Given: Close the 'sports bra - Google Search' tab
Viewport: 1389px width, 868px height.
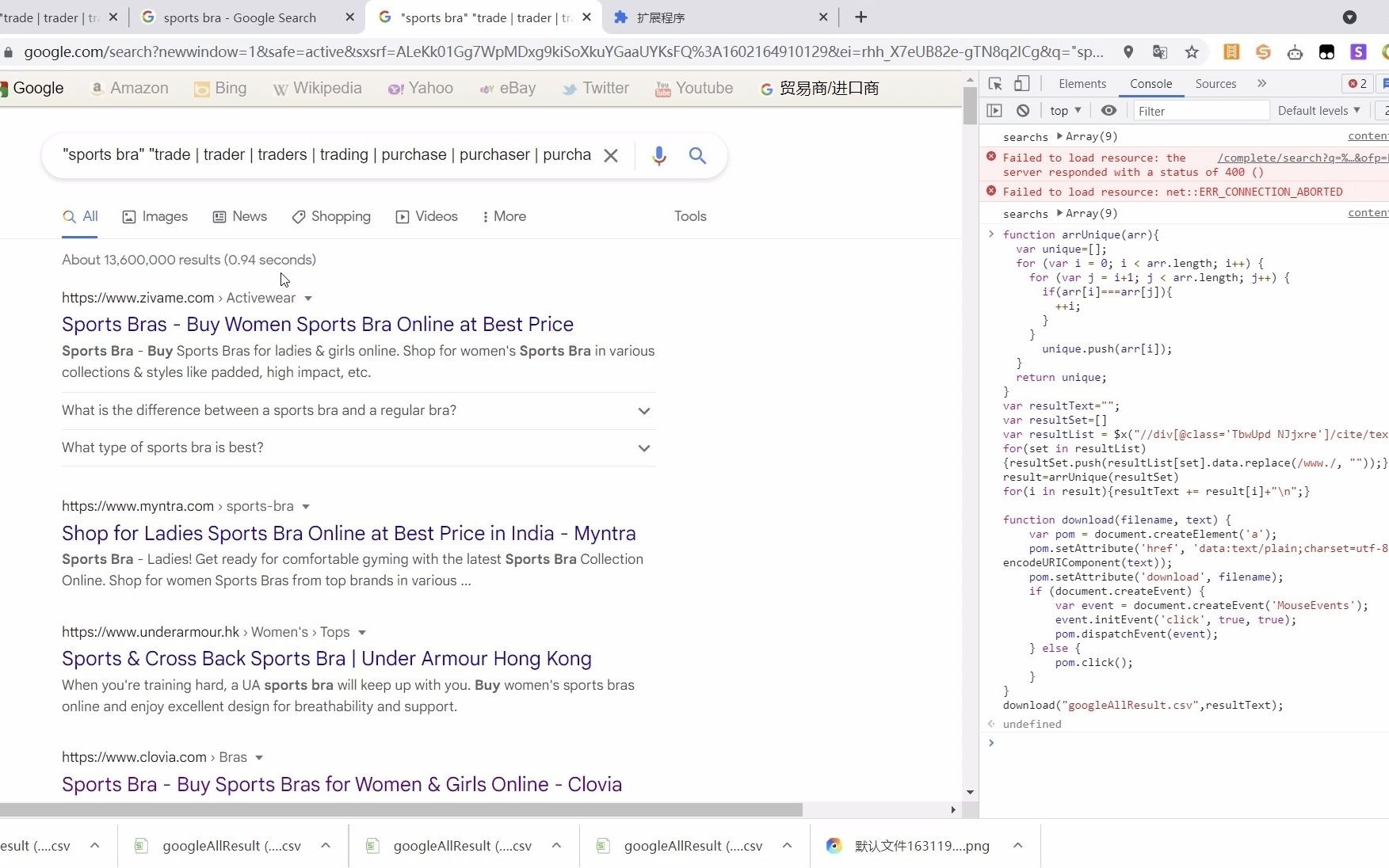Looking at the screenshot, I should pos(350,17).
